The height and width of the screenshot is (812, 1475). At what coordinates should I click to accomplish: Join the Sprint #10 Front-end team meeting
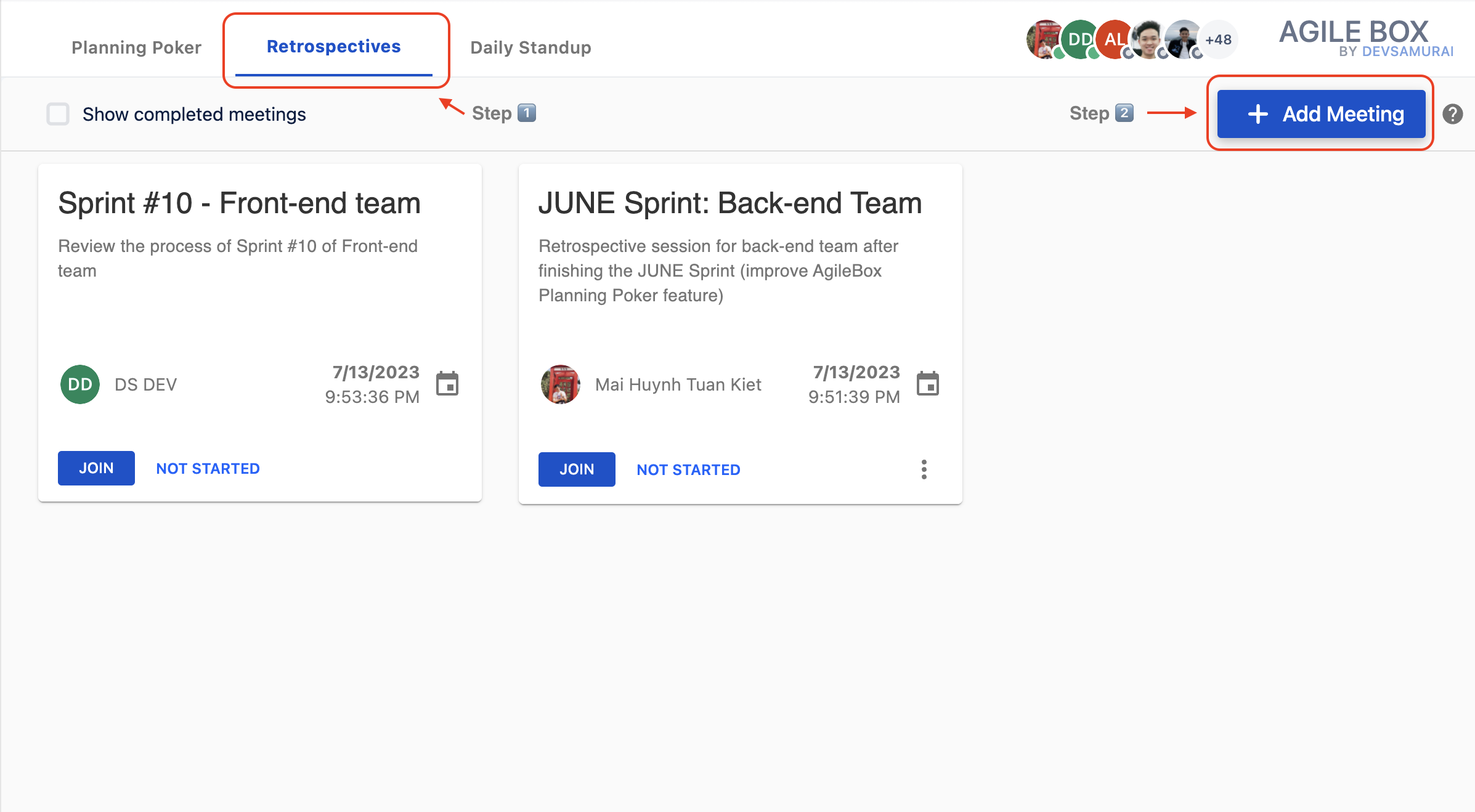[96, 468]
